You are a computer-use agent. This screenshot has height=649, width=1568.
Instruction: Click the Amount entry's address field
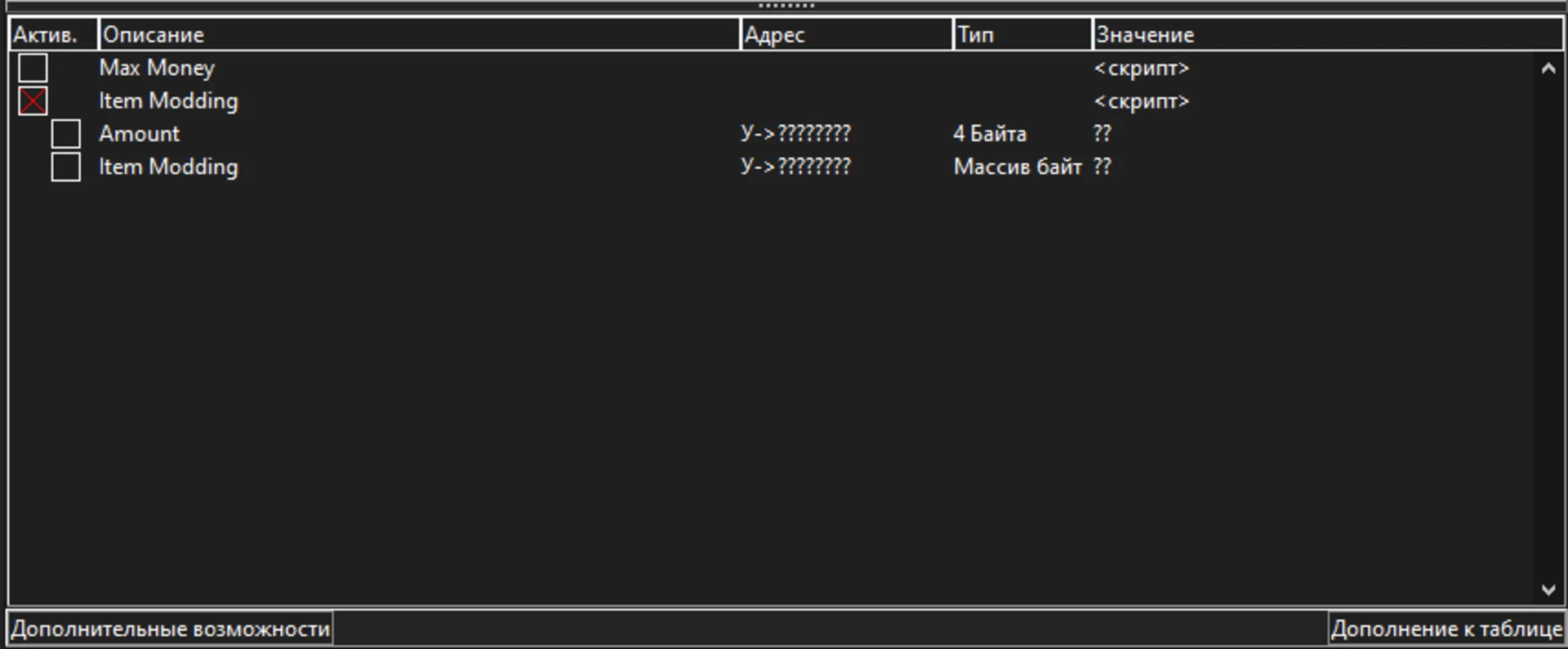(x=795, y=134)
